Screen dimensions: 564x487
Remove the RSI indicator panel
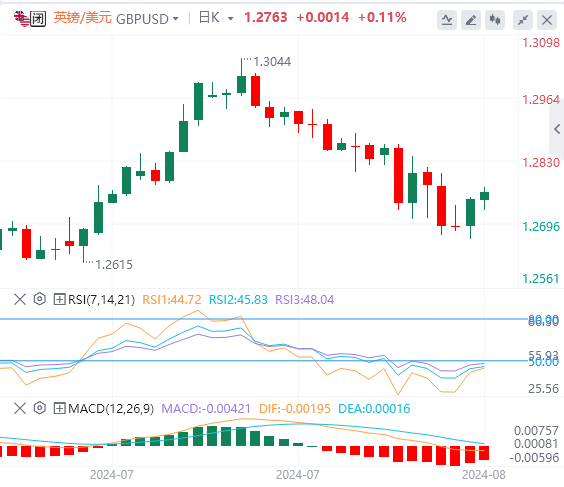(20, 299)
